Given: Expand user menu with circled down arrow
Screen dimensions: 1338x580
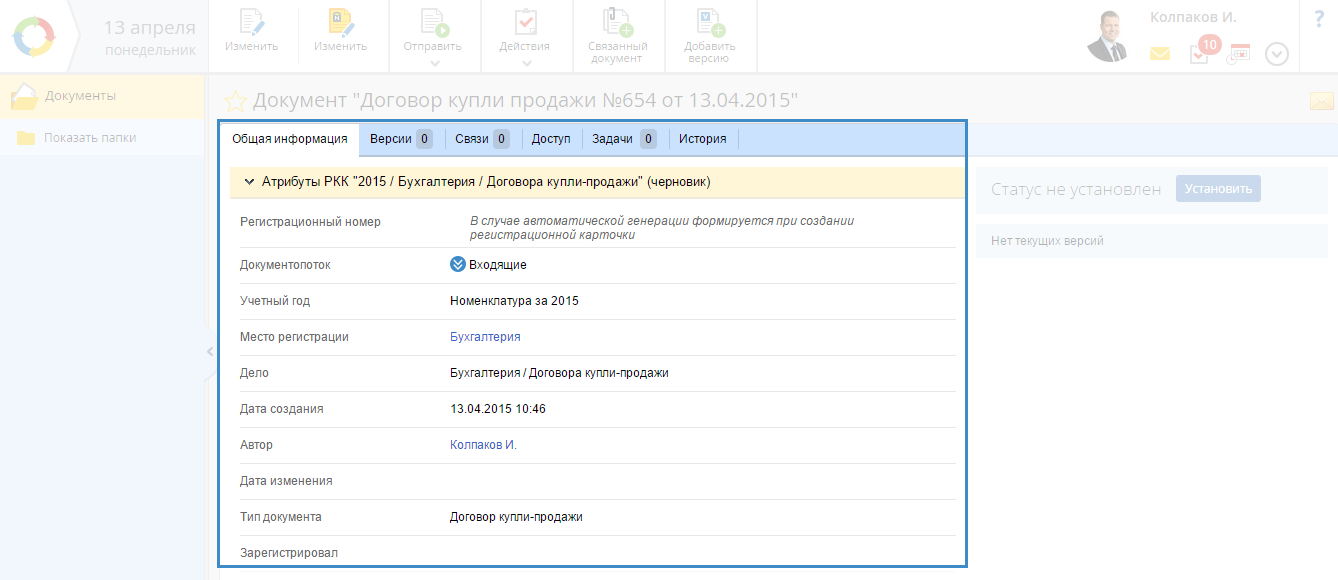Looking at the screenshot, I should tap(1277, 54).
